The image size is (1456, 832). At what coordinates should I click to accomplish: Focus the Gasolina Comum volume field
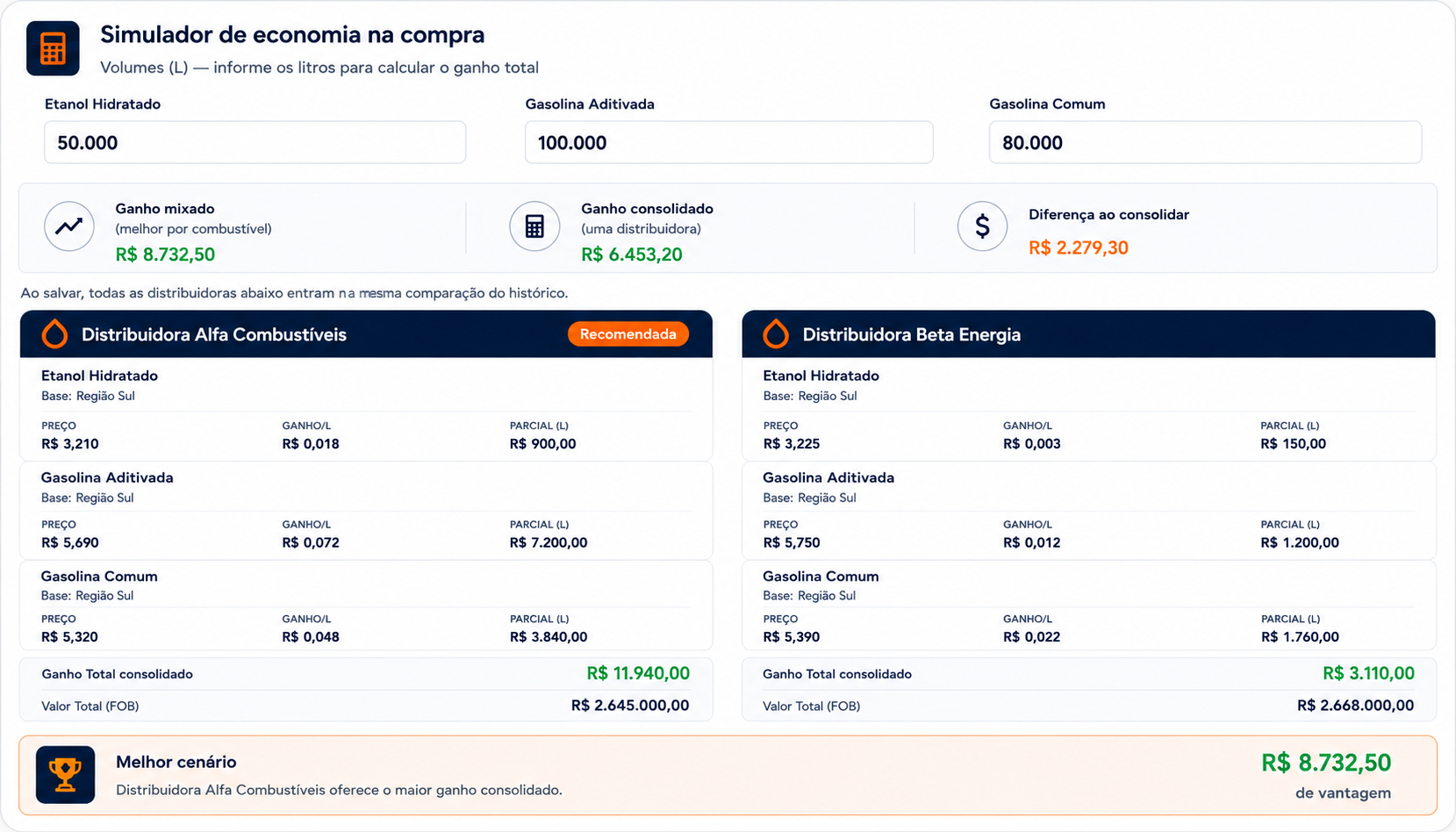tap(1205, 142)
